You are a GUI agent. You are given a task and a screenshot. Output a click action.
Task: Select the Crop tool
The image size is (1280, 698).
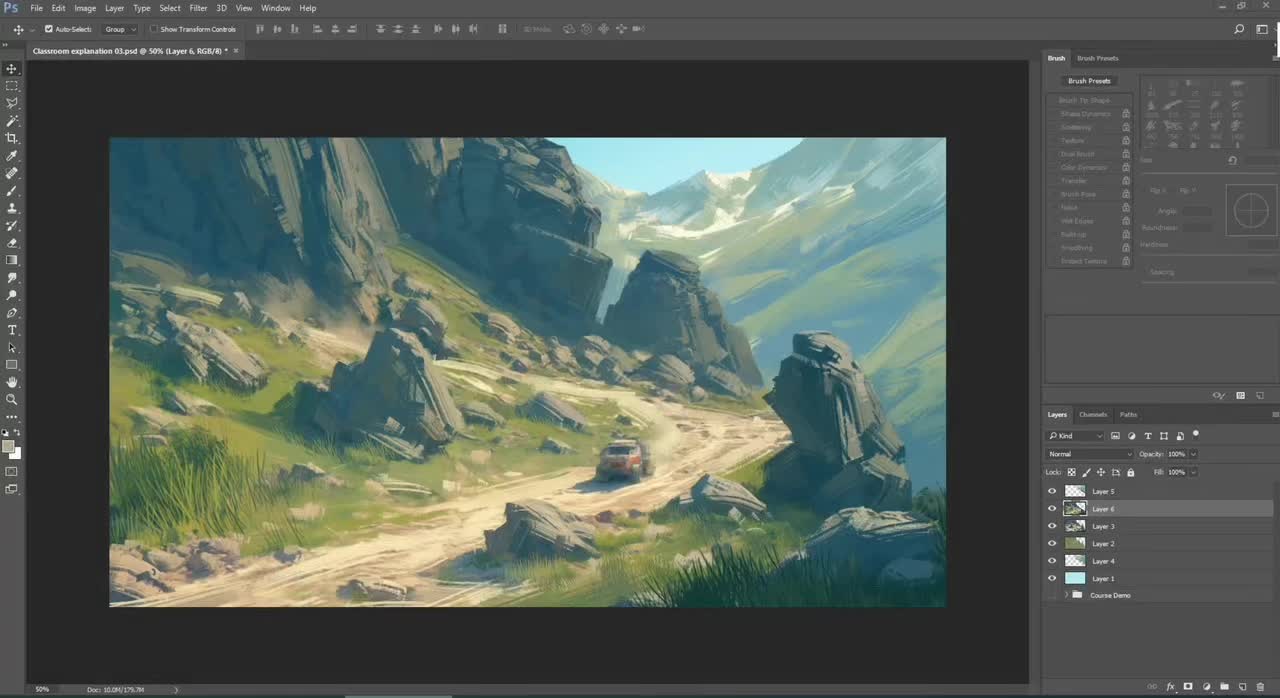point(12,138)
